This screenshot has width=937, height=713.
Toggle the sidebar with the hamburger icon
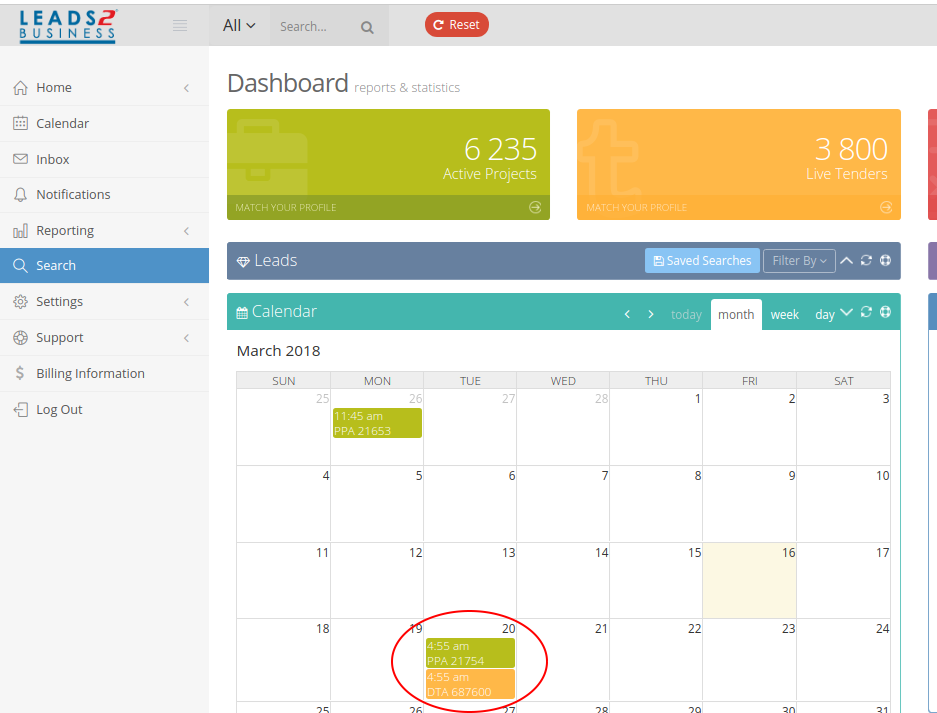pos(180,25)
